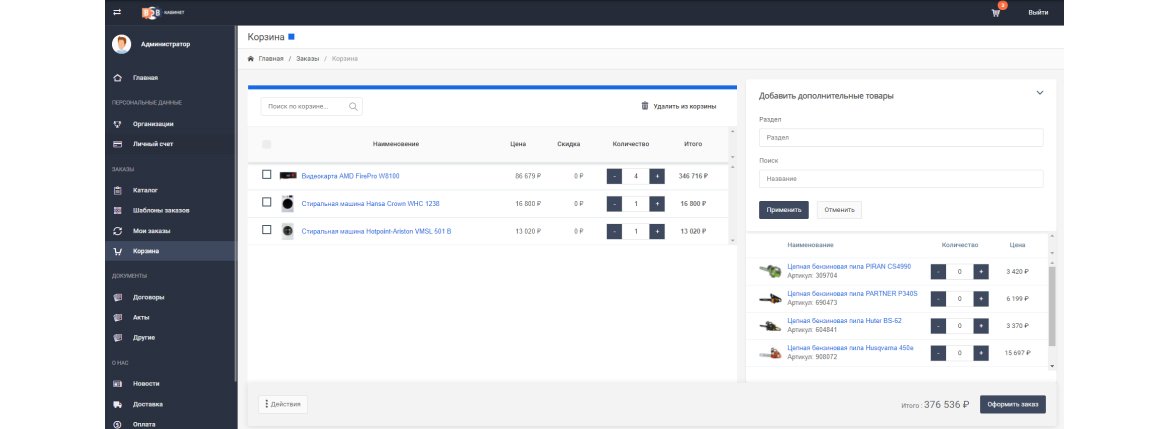Open the B2B cabinet logo
The image size is (1170, 429).
163,13
